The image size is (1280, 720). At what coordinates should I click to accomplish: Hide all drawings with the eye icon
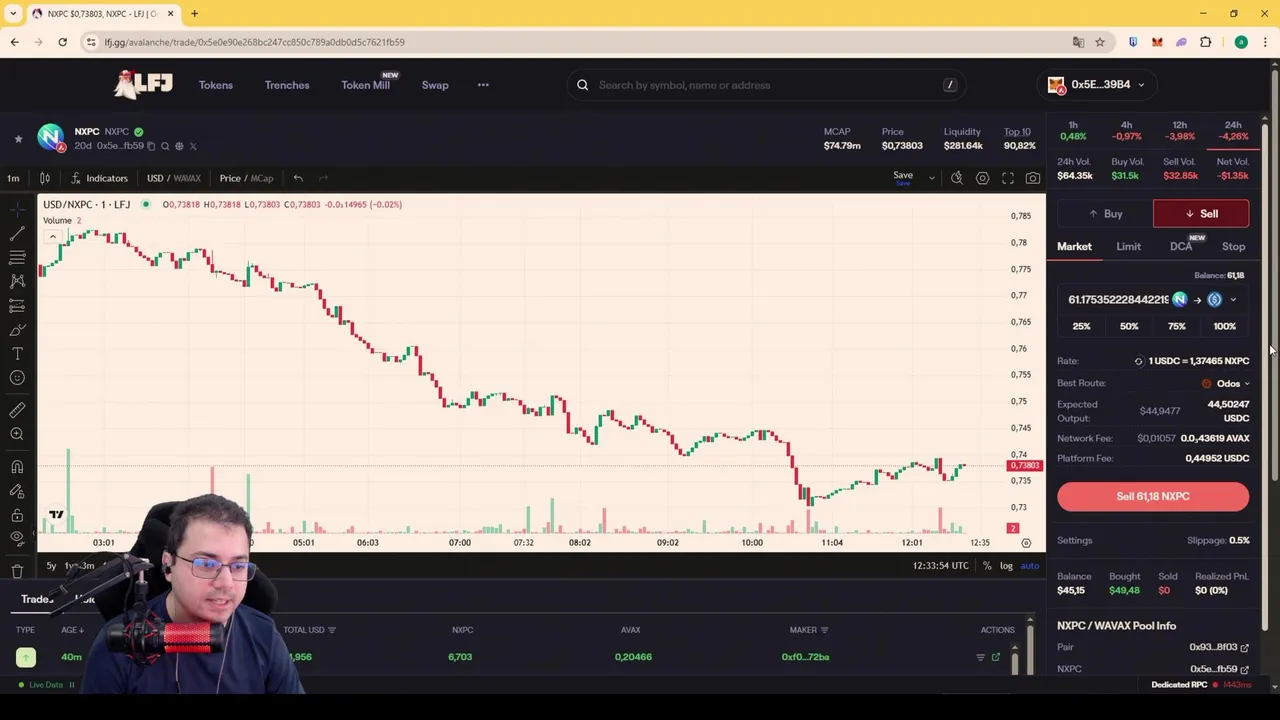tap(17, 539)
